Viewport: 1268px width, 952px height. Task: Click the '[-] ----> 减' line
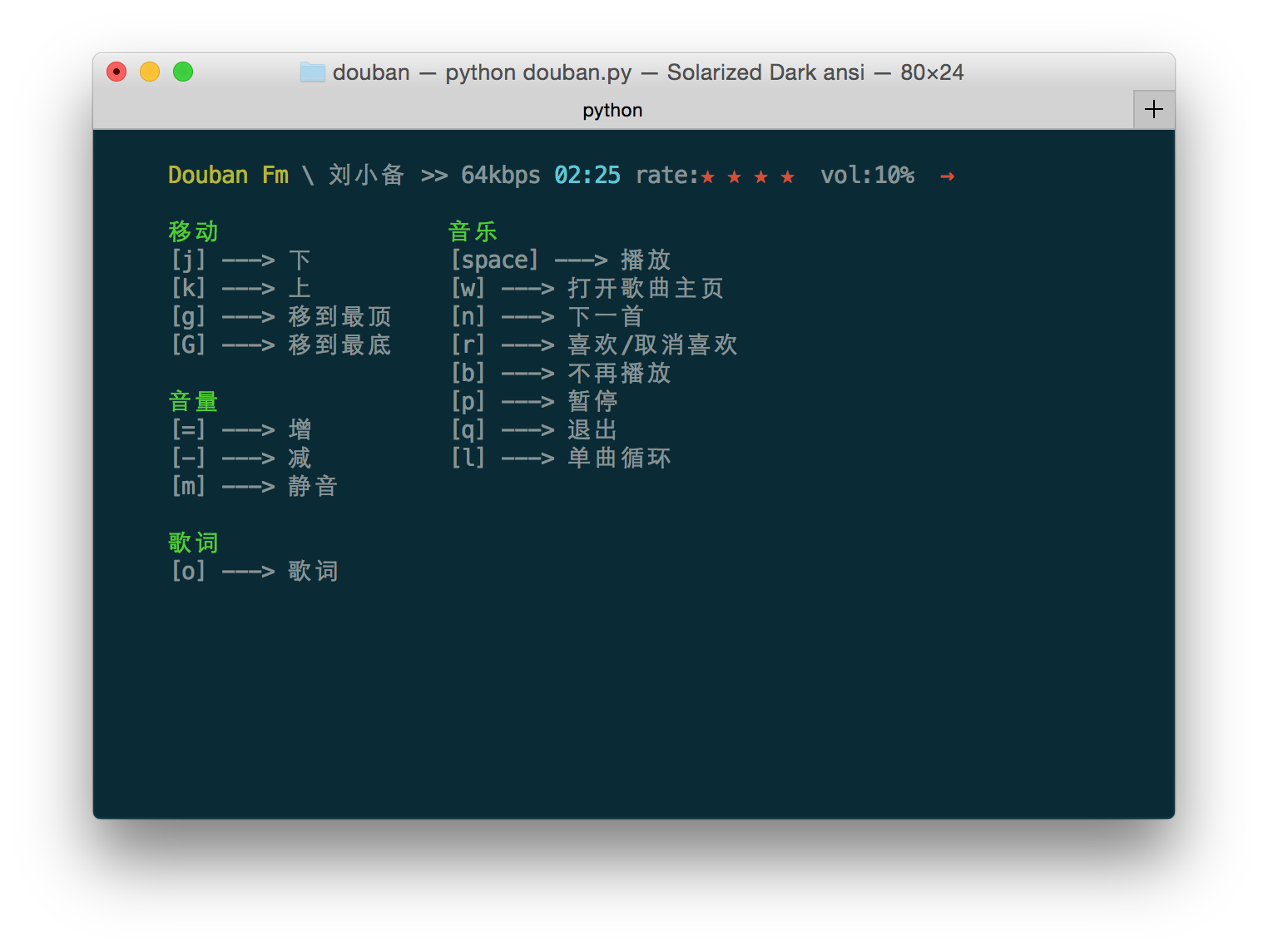tap(241, 458)
